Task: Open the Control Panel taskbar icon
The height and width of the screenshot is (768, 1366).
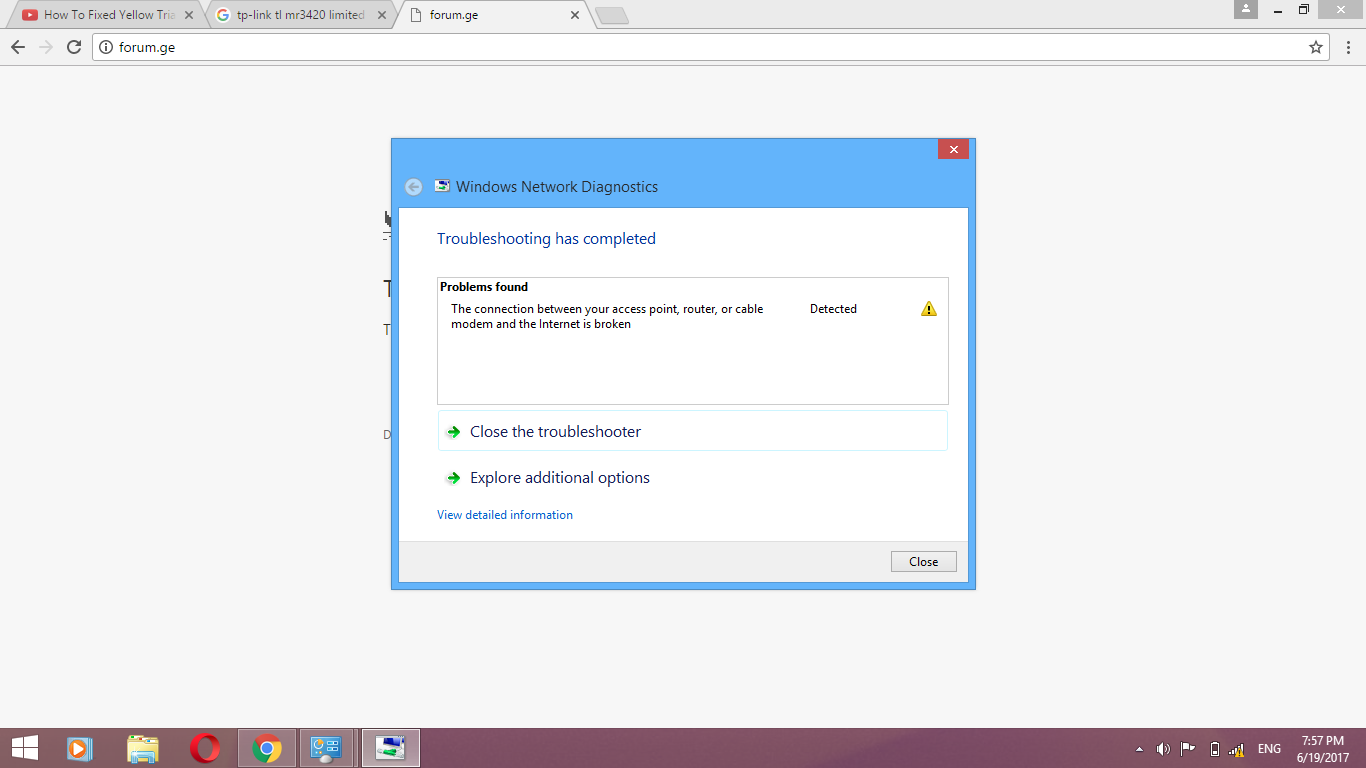Action: (x=327, y=748)
